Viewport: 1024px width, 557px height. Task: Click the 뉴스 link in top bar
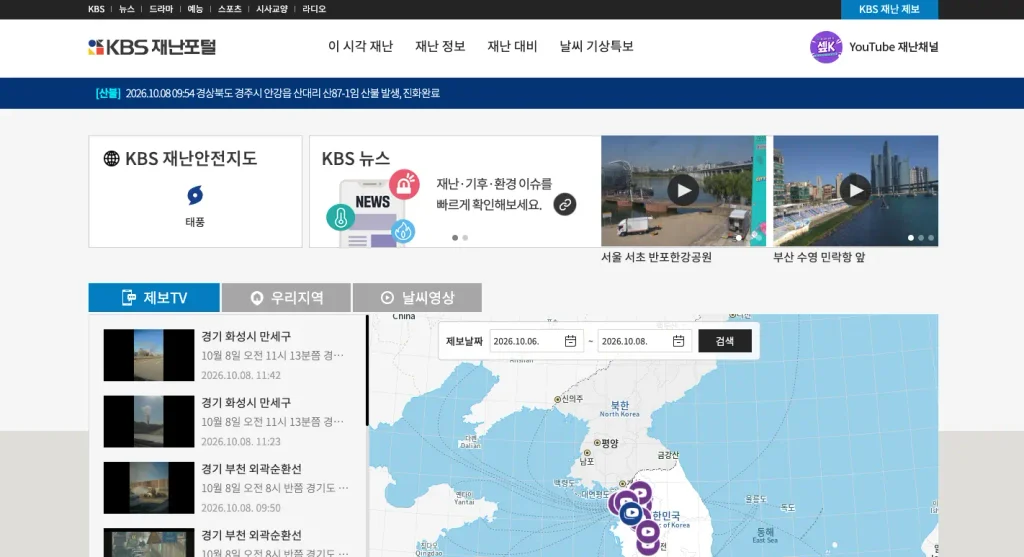tap(127, 9)
